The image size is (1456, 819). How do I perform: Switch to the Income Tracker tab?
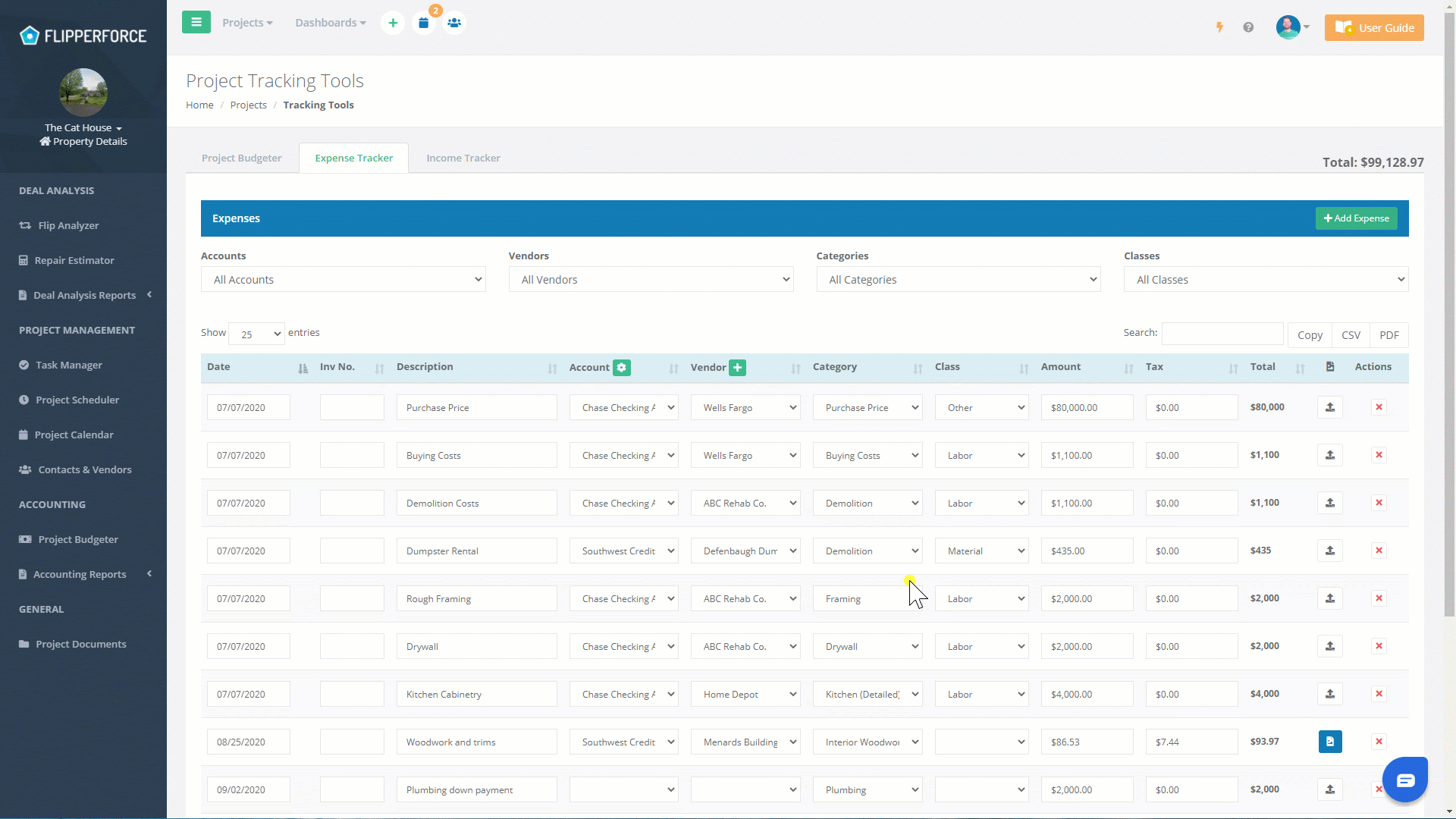coord(463,158)
